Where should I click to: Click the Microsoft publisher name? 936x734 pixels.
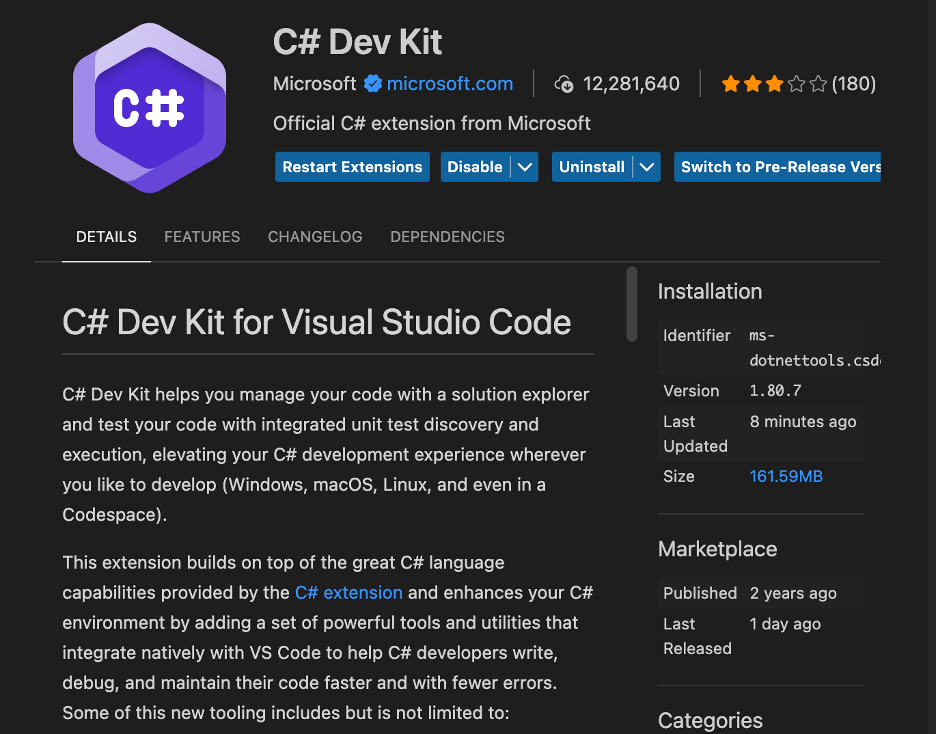315,84
